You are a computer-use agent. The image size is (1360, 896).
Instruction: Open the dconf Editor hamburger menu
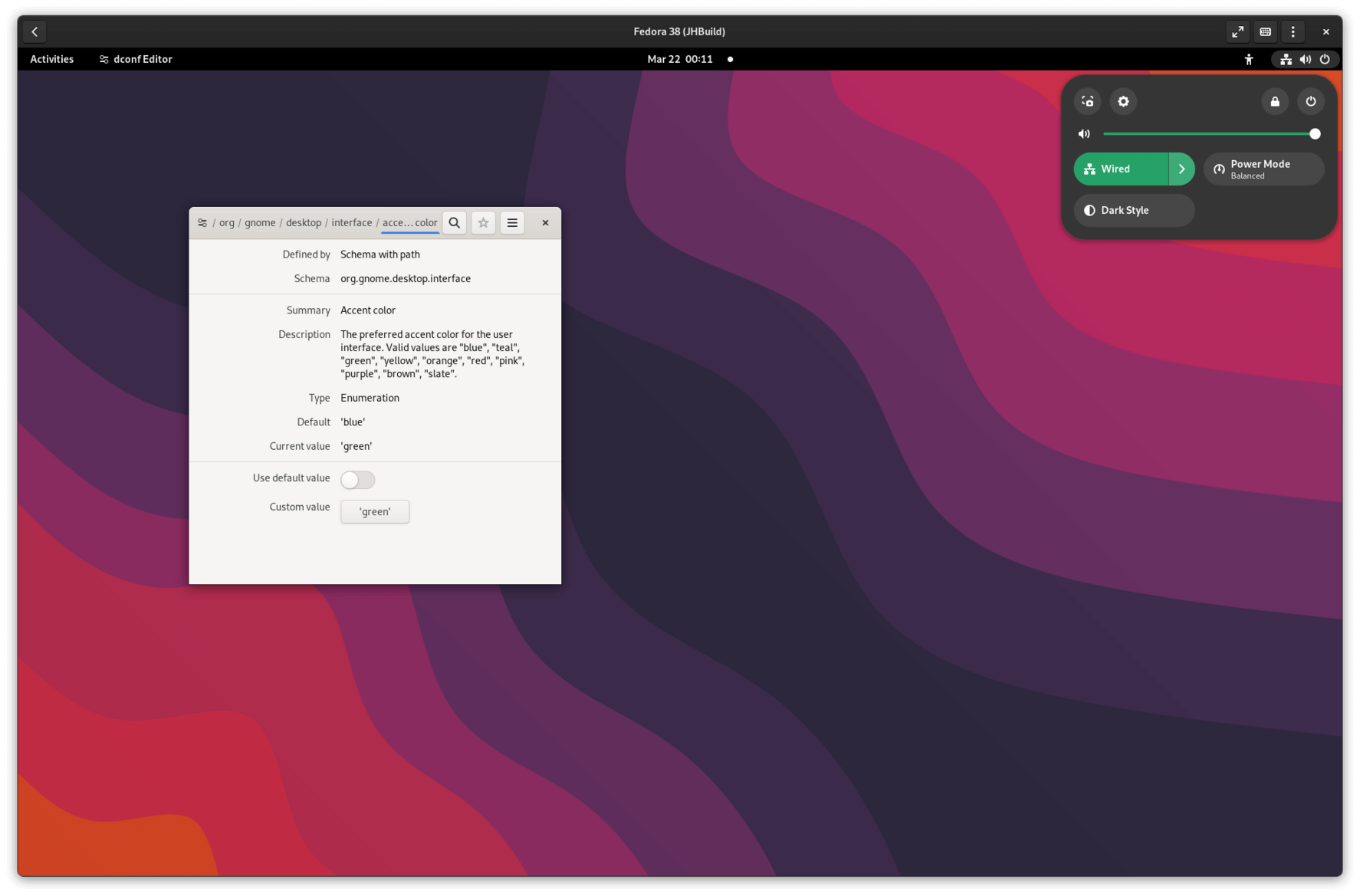click(512, 222)
